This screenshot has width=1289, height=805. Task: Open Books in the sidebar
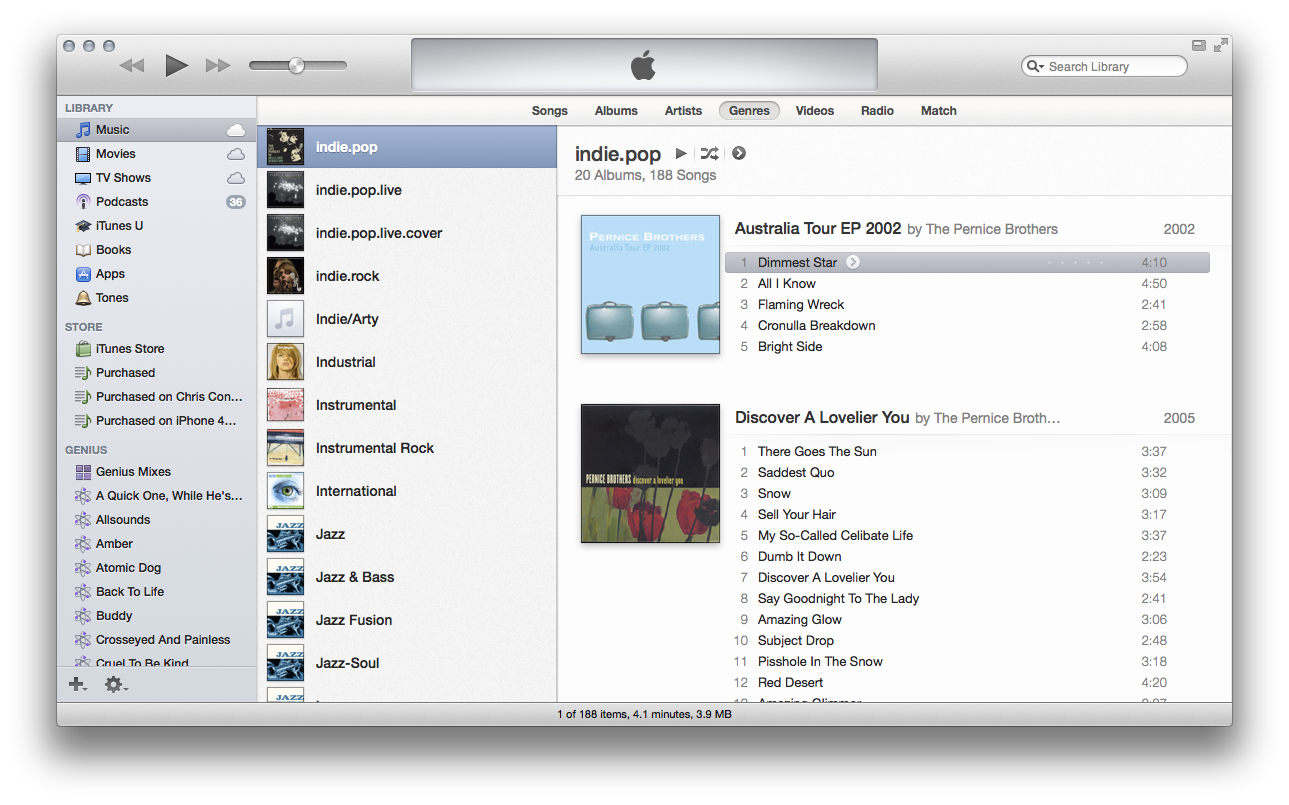(157, 250)
